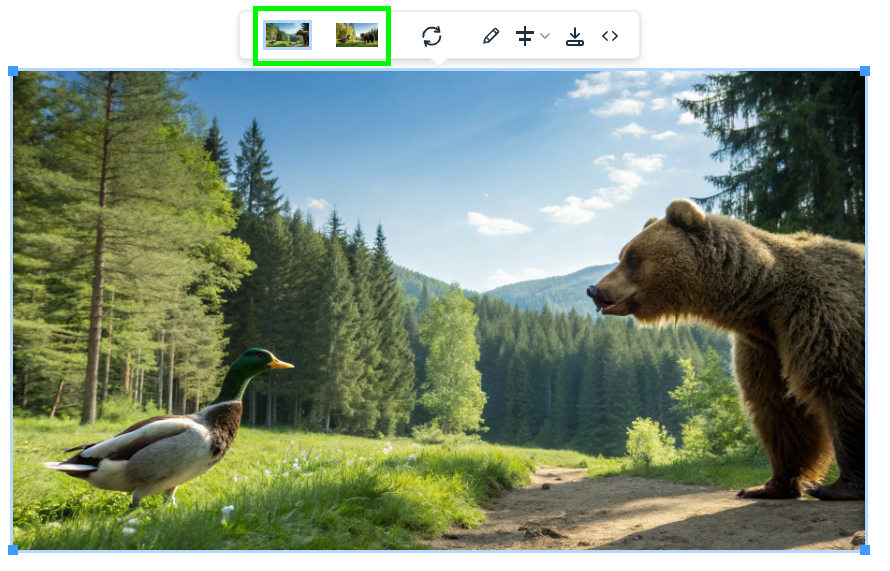890x571 pixels.
Task: Click the bottom-left resize handle
Action: click(x=13, y=549)
